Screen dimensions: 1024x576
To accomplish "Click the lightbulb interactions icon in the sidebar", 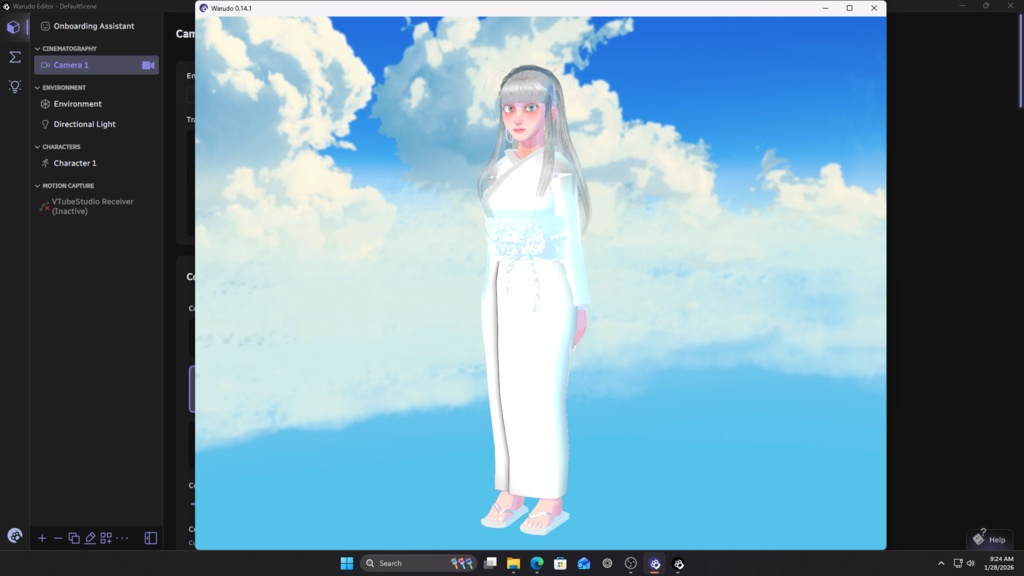I will pyautogui.click(x=13, y=86).
